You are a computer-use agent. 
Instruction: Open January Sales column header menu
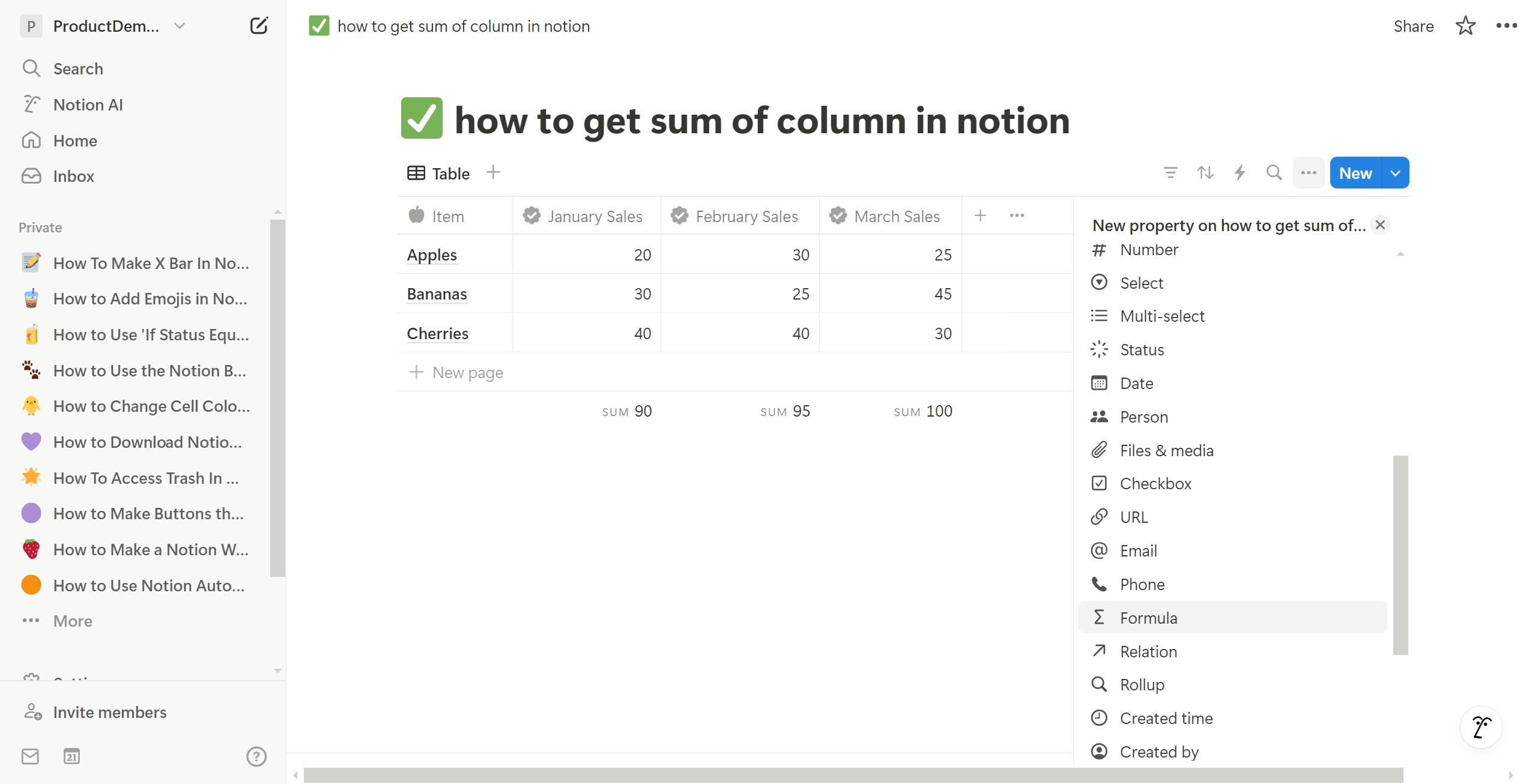(x=587, y=216)
